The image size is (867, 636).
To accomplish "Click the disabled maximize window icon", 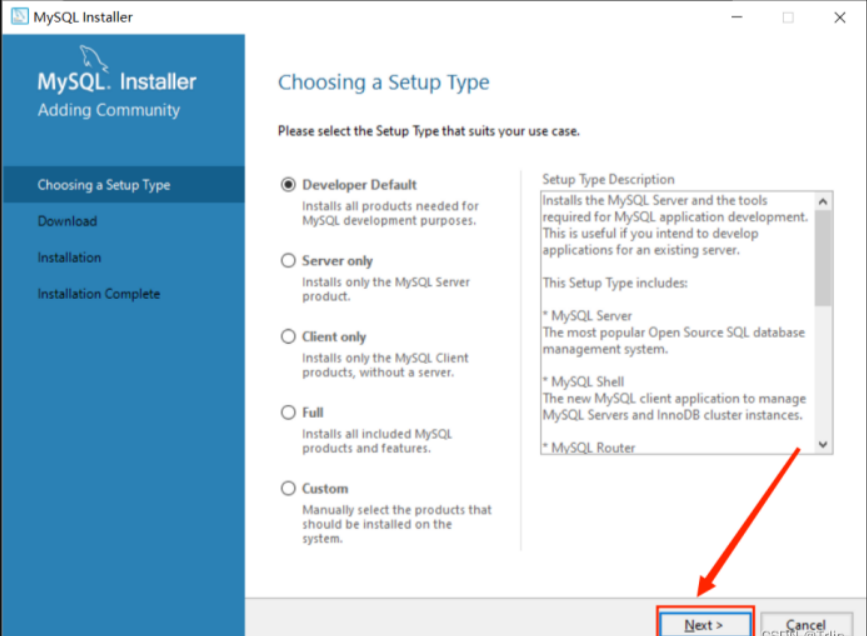I will 788,17.
